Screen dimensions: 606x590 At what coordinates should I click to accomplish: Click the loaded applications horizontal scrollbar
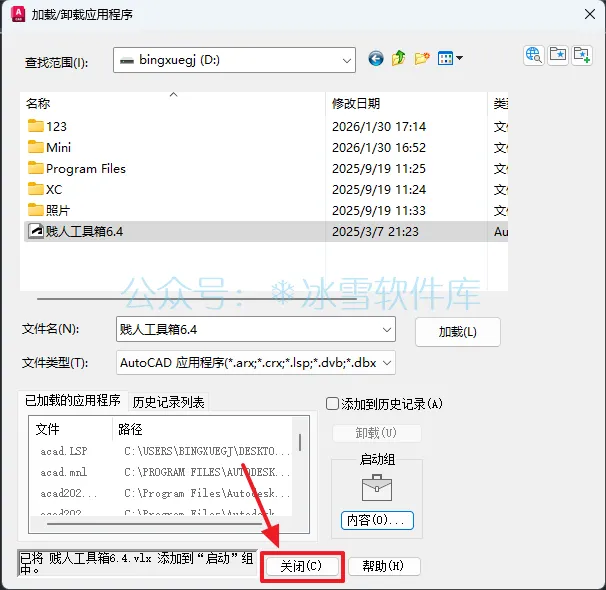pos(155,524)
